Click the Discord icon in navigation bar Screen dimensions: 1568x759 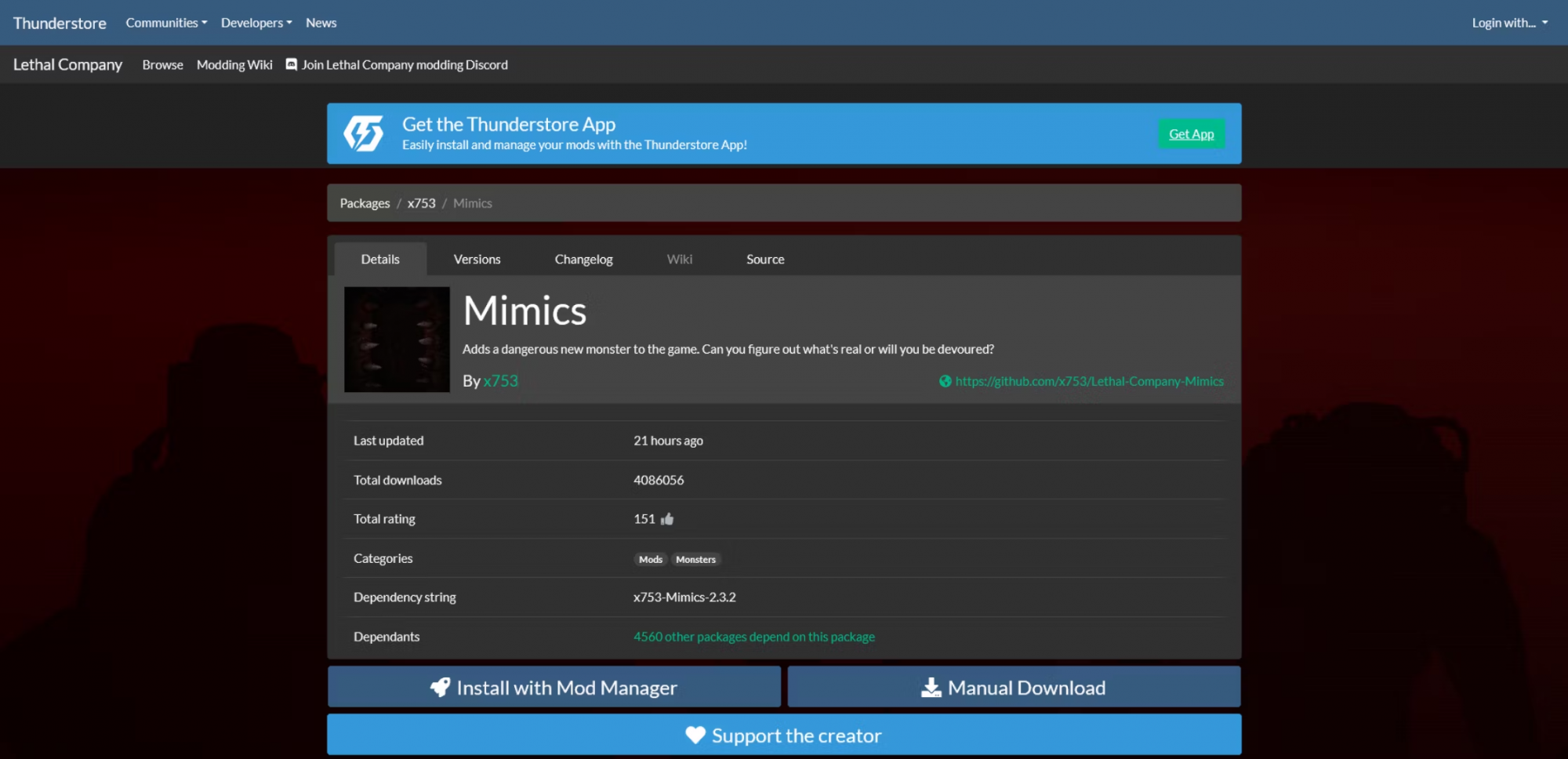pos(292,64)
